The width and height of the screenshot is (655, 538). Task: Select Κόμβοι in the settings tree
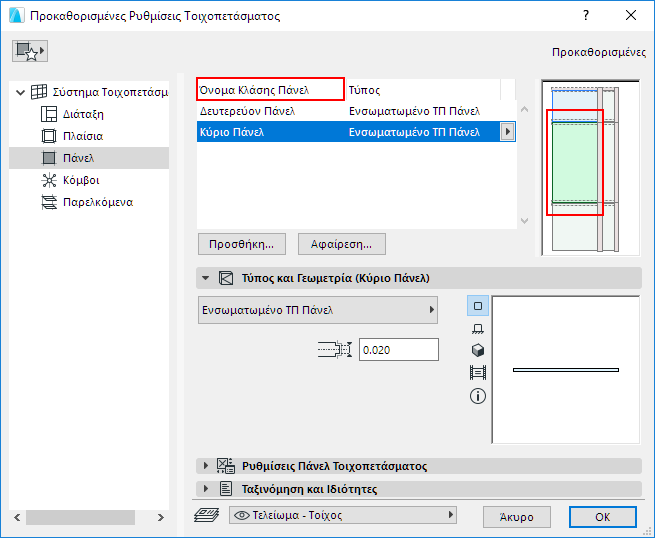(x=81, y=180)
